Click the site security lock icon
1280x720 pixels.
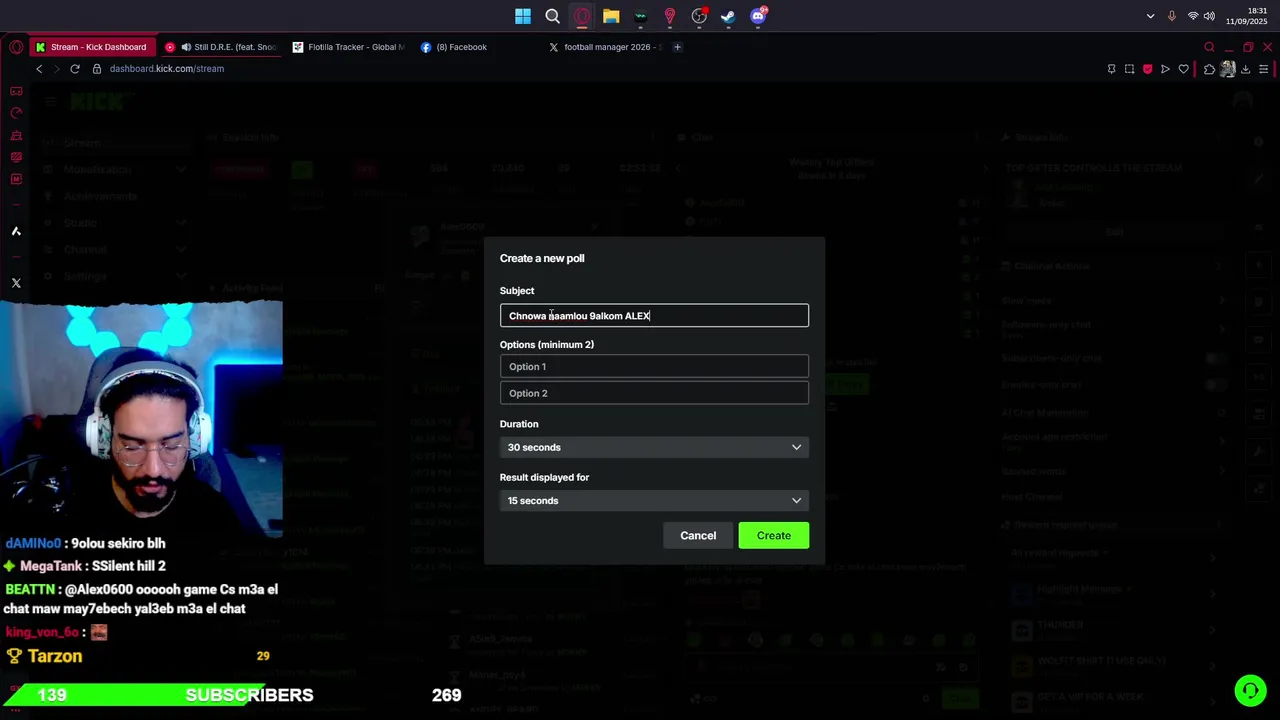point(97,69)
